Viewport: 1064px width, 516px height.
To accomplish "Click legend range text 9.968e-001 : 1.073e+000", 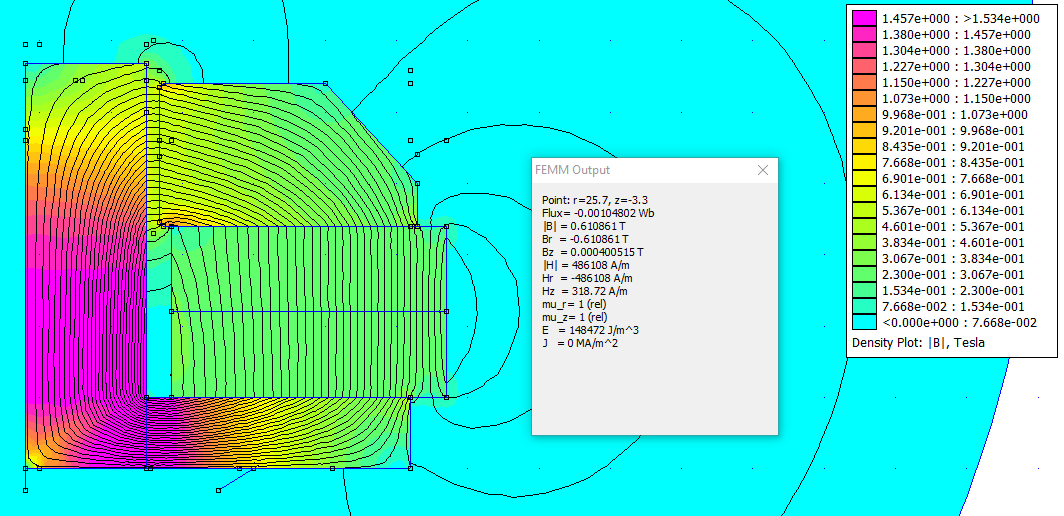I will pos(954,115).
